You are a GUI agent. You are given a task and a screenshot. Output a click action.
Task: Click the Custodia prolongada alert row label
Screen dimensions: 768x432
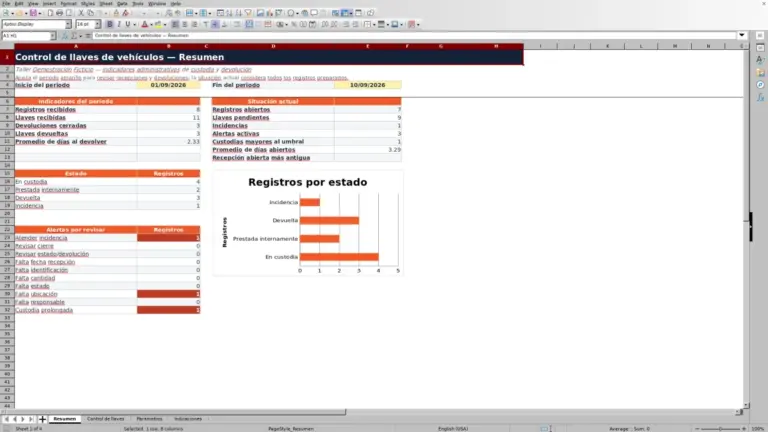(x=44, y=310)
